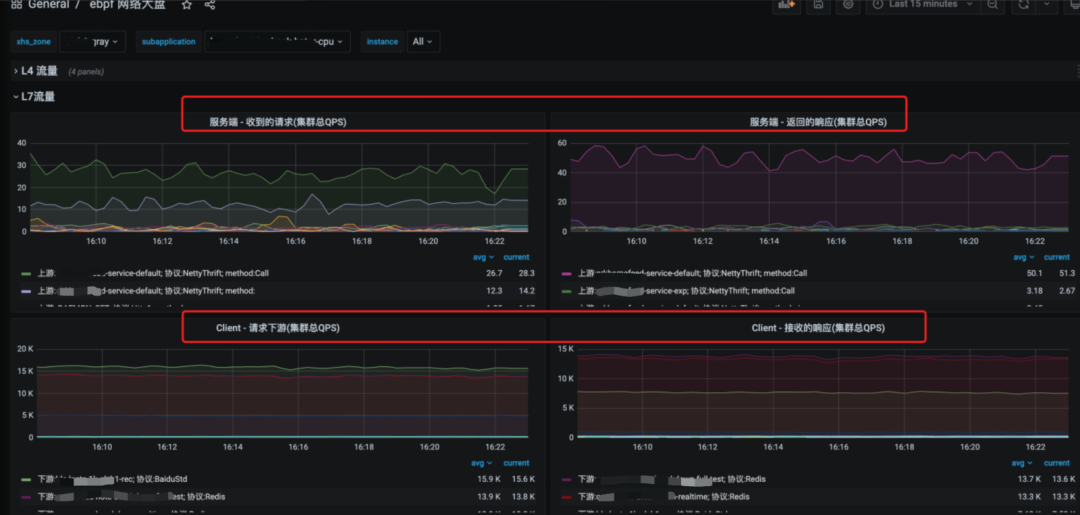The image size is (1080, 515).
Task: Click the save dashboard icon
Action: [x=818, y=5]
